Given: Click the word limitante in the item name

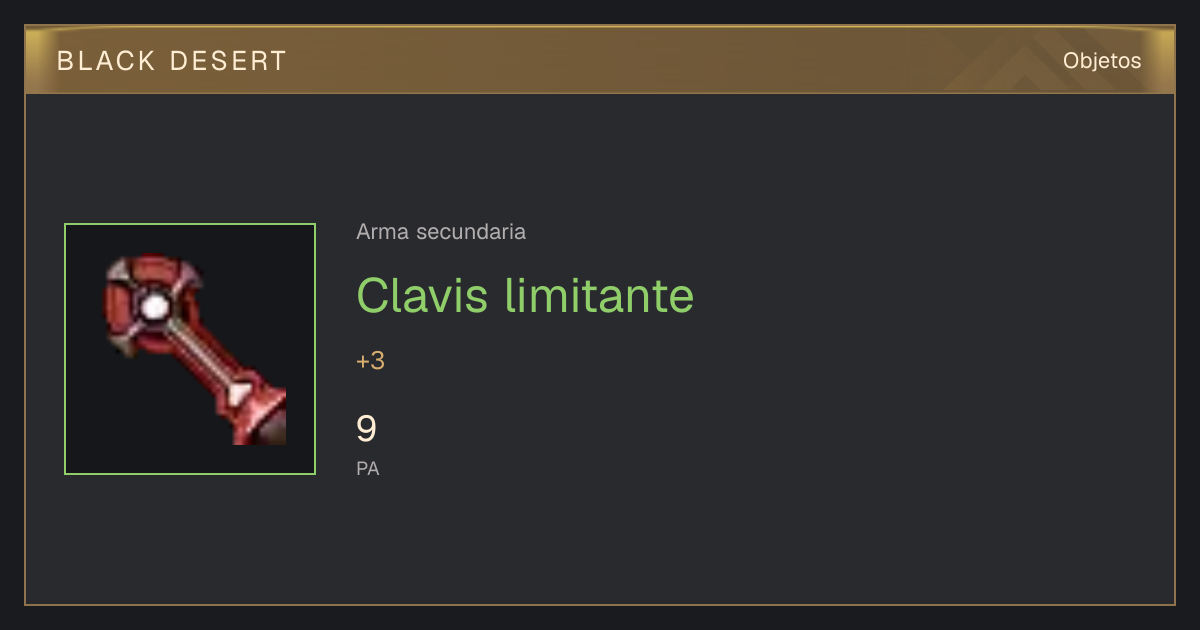Looking at the screenshot, I should pyautogui.click(x=599, y=295).
